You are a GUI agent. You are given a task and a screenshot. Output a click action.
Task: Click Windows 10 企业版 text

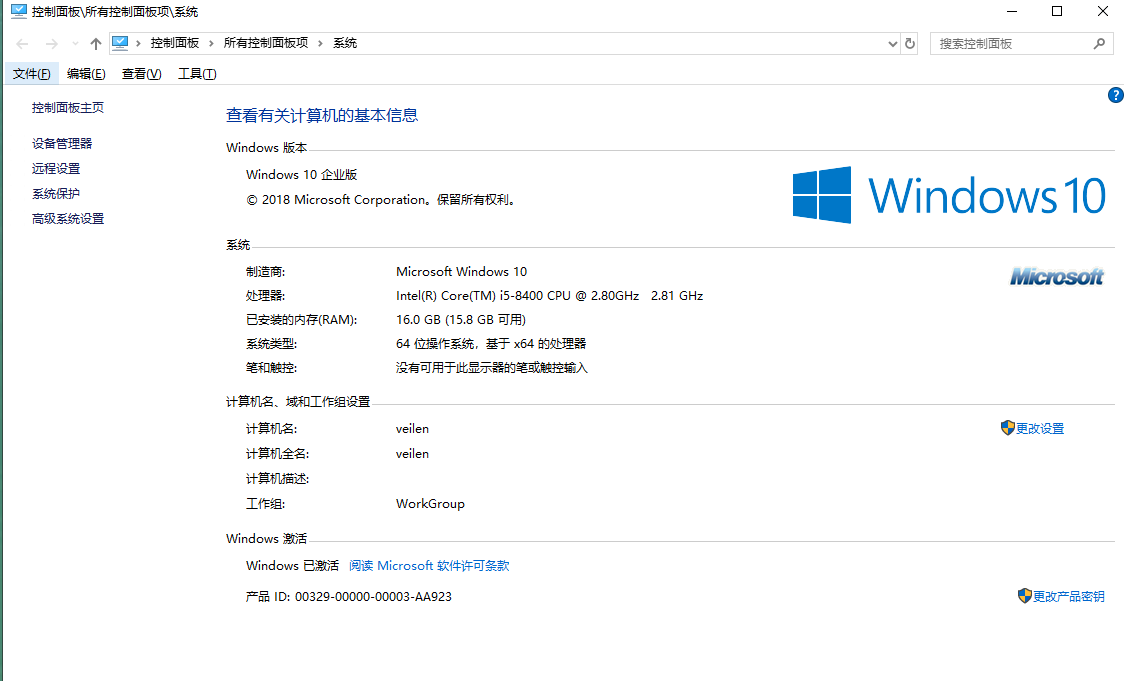click(301, 175)
